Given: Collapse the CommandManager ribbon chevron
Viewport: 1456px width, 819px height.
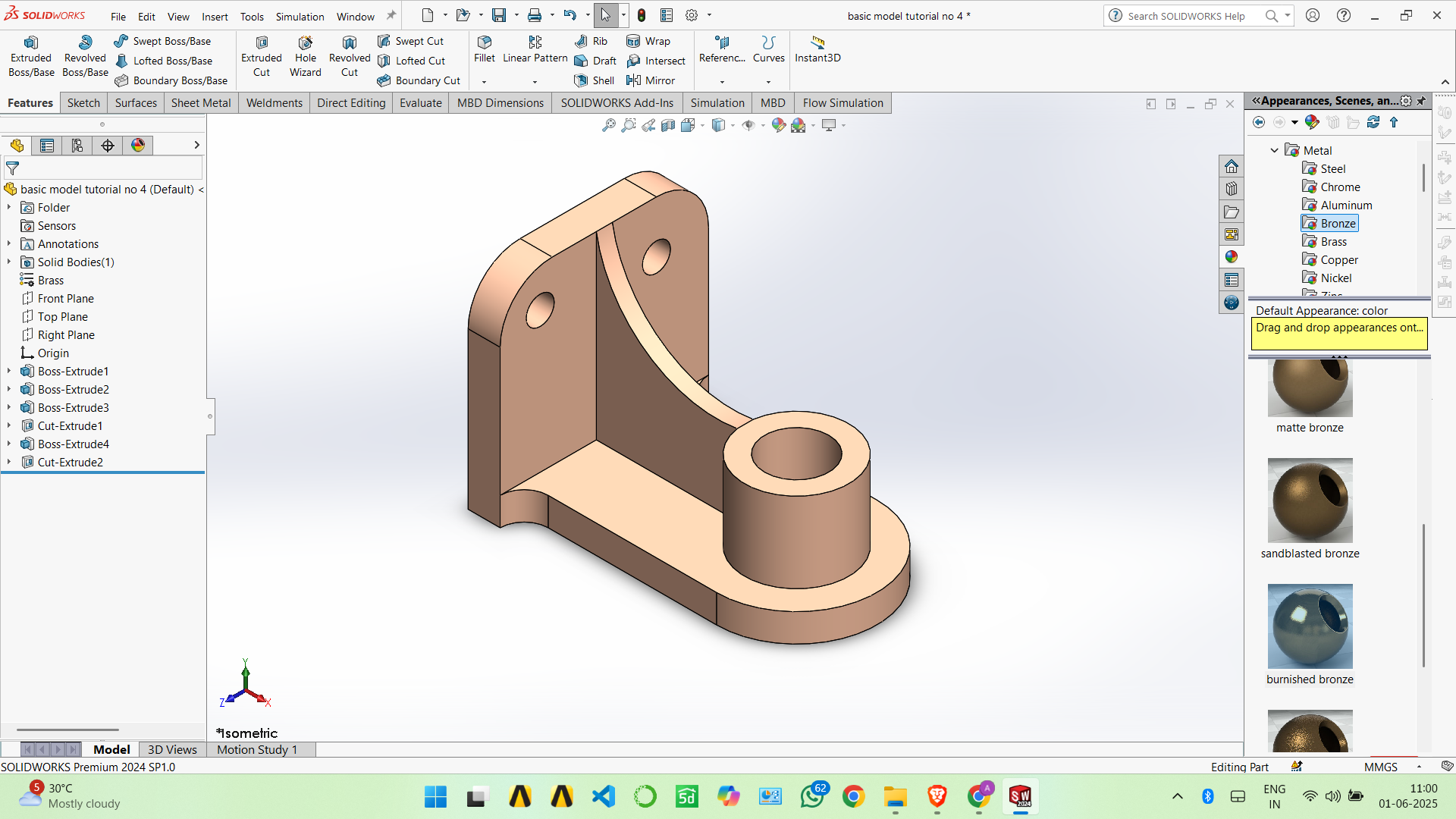Looking at the screenshot, I should [x=1445, y=82].
